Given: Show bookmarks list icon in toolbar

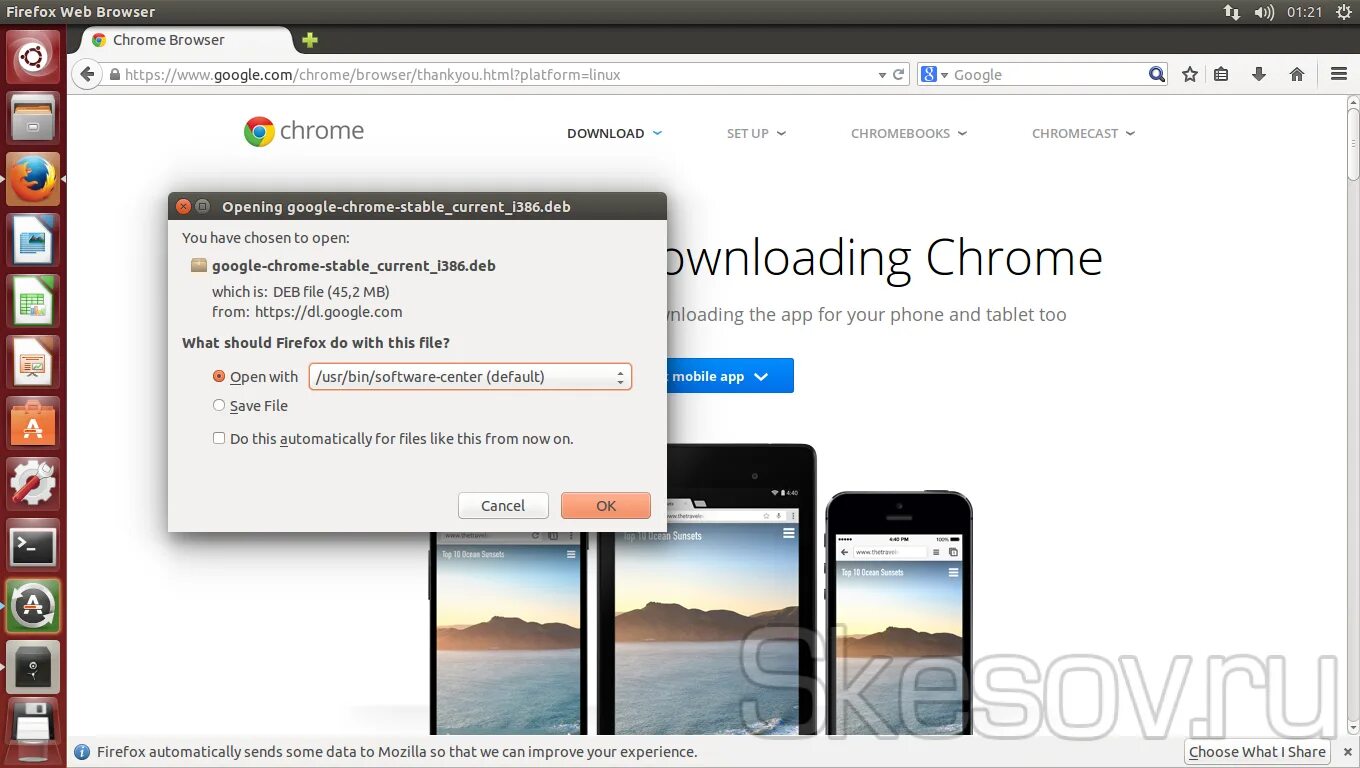Looking at the screenshot, I should coord(1221,74).
